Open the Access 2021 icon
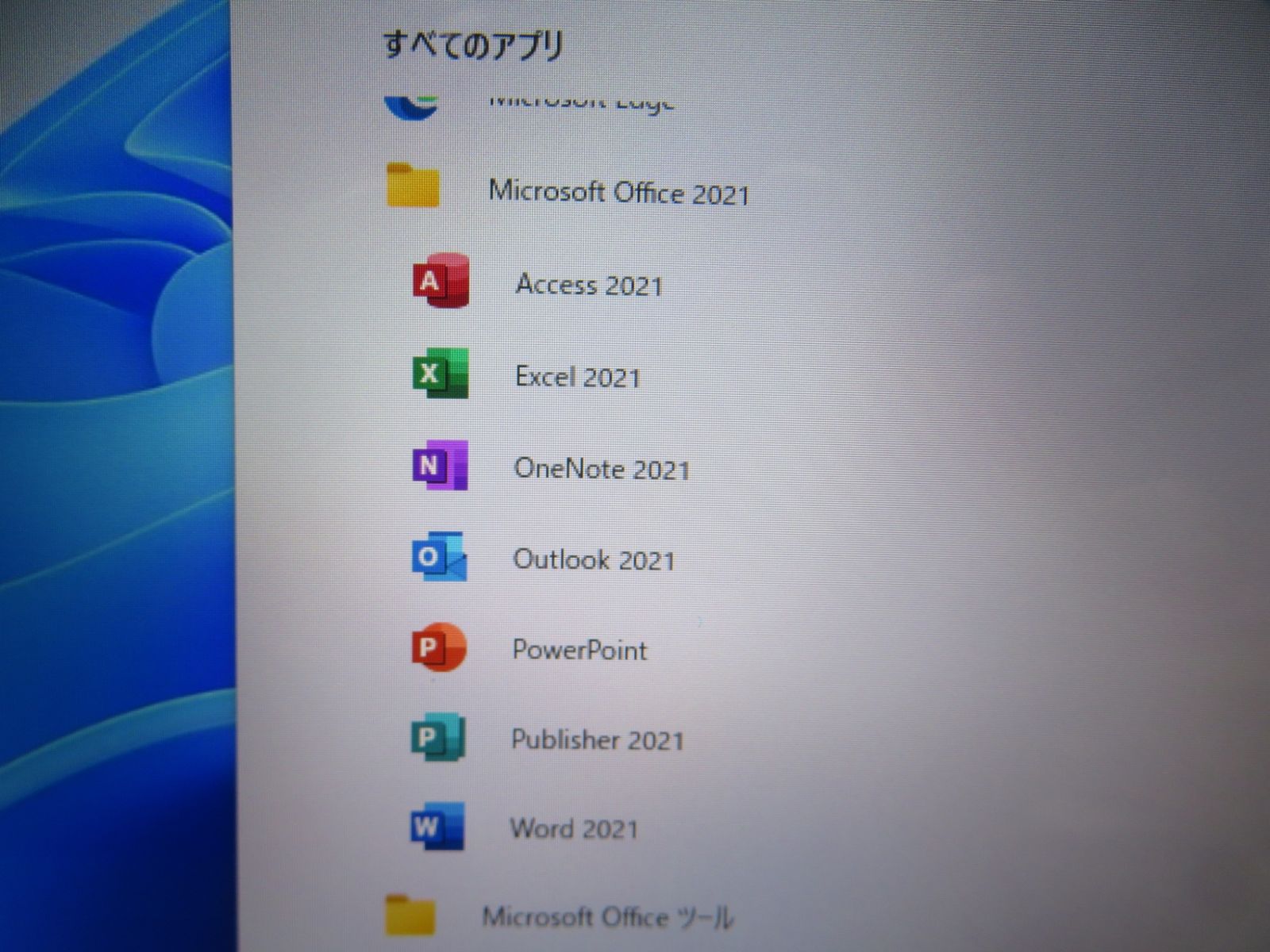The image size is (1270, 952). pyautogui.click(x=441, y=281)
